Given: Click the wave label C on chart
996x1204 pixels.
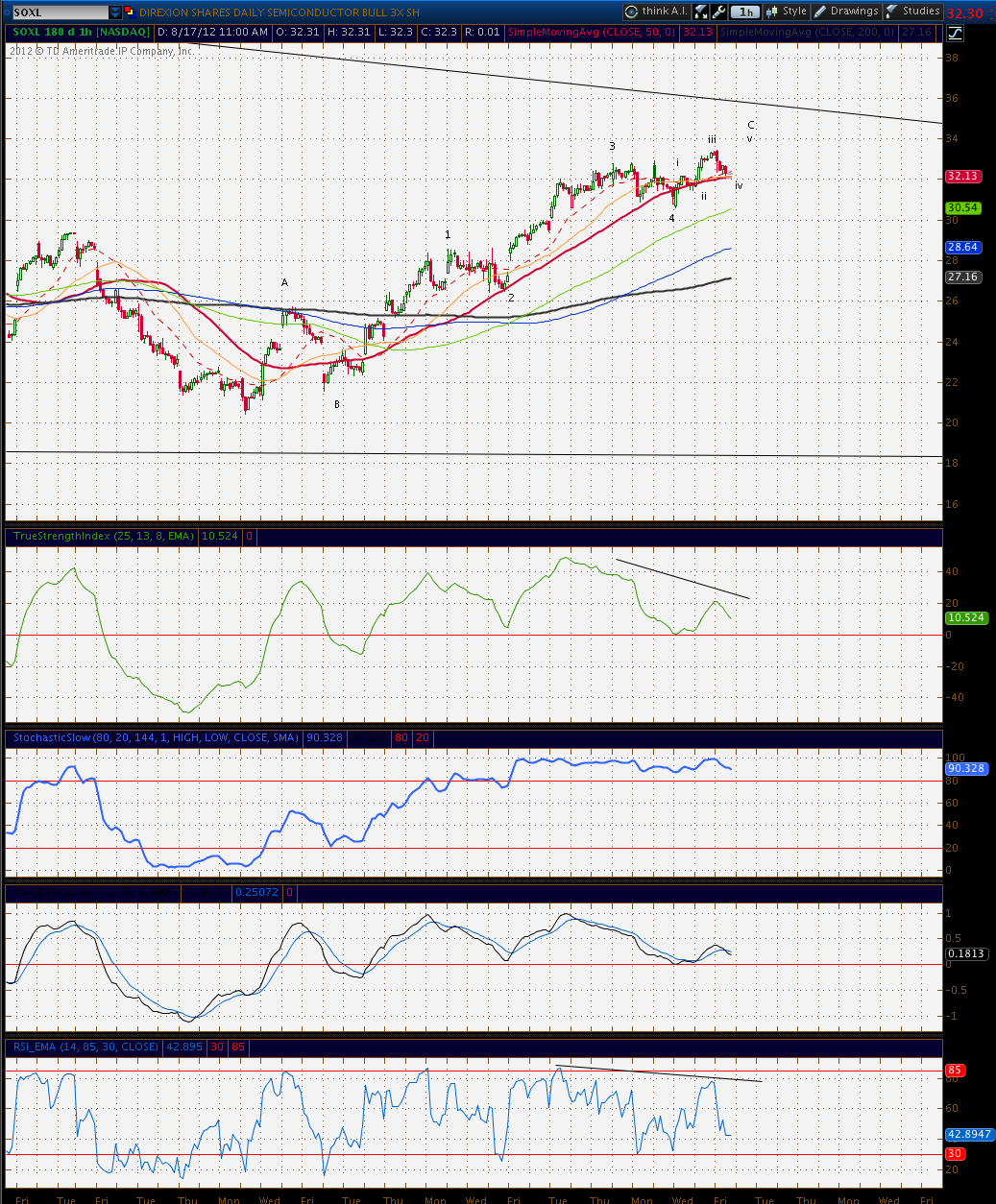Looking at the screenshot, I should point(751,125).
